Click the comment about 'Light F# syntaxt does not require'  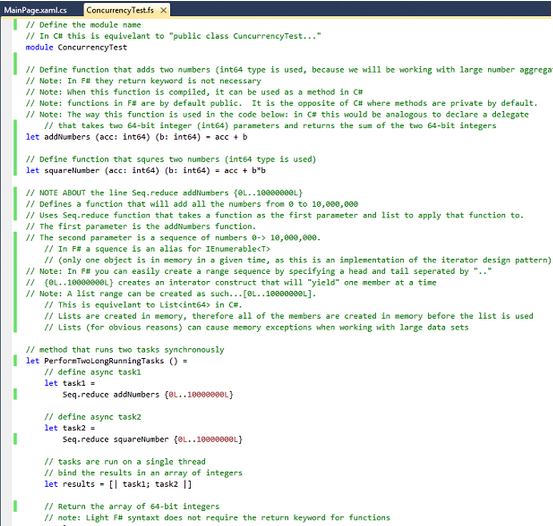(x=217, y=518)
